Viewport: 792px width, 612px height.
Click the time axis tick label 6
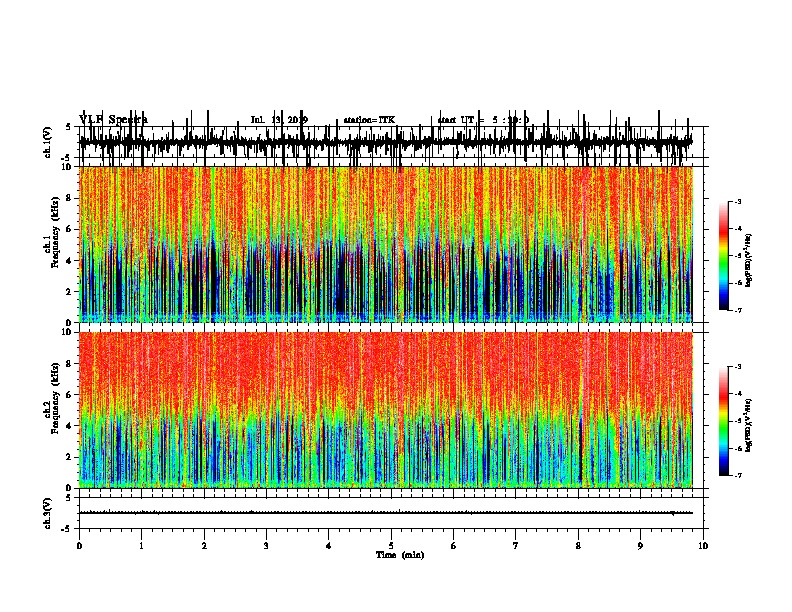tap(454, 546)
